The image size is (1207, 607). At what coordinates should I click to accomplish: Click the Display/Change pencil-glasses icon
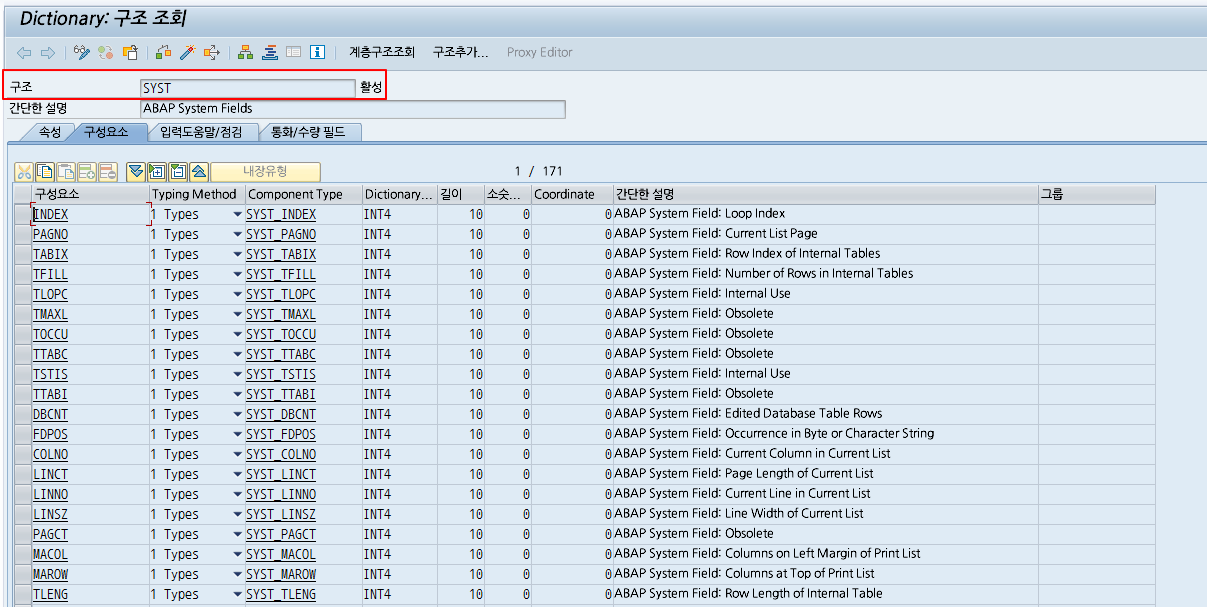82,52
